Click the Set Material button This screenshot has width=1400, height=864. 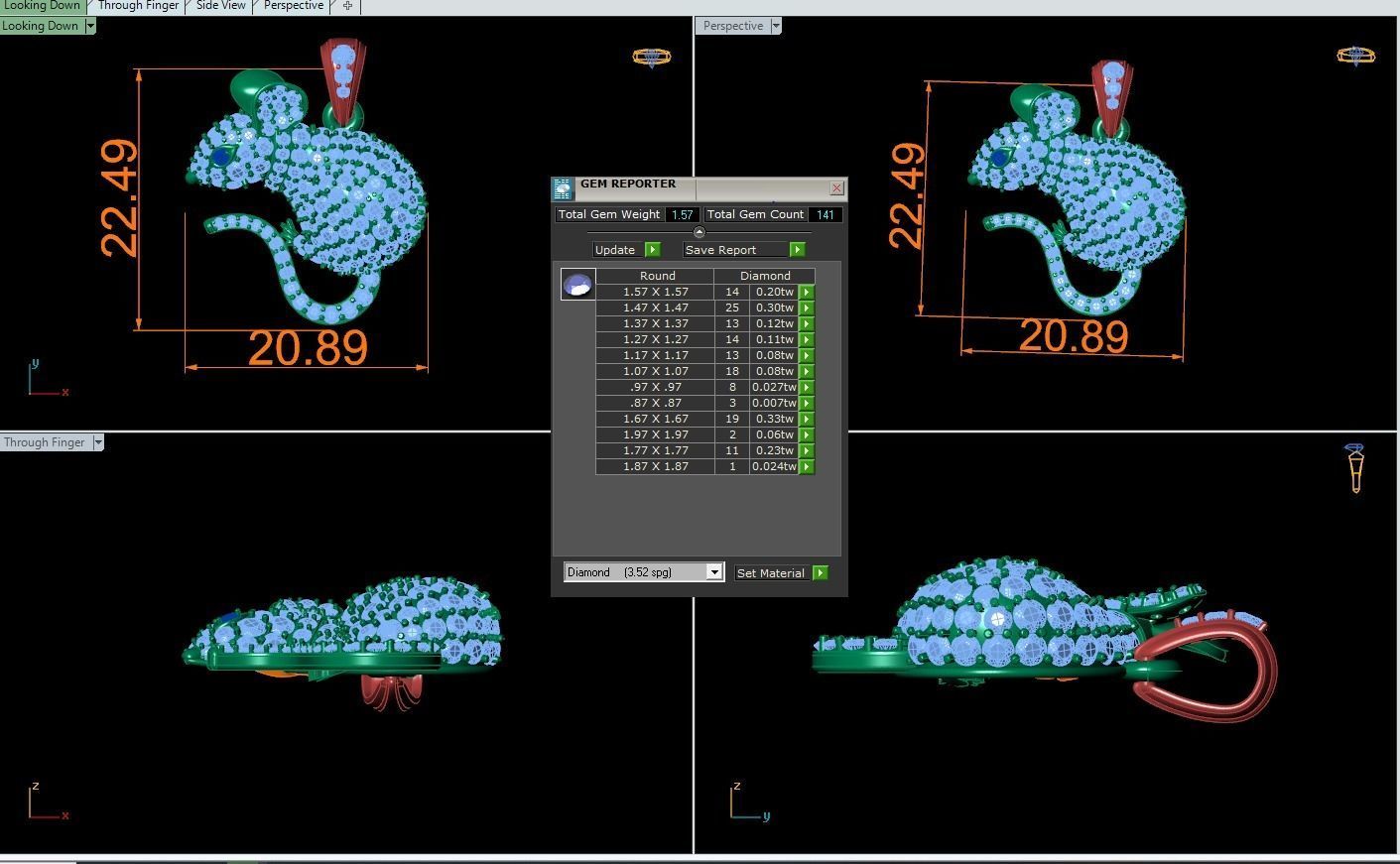coord(773,573)
